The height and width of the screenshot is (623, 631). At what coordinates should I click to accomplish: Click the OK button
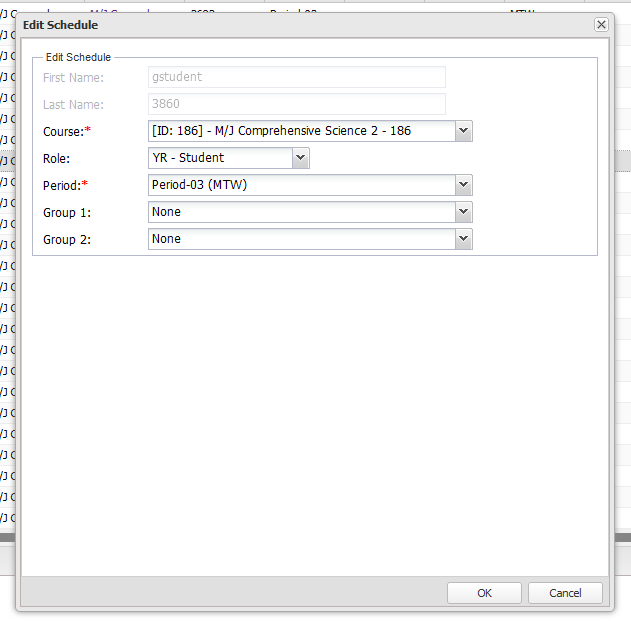[x=484, y=593]
